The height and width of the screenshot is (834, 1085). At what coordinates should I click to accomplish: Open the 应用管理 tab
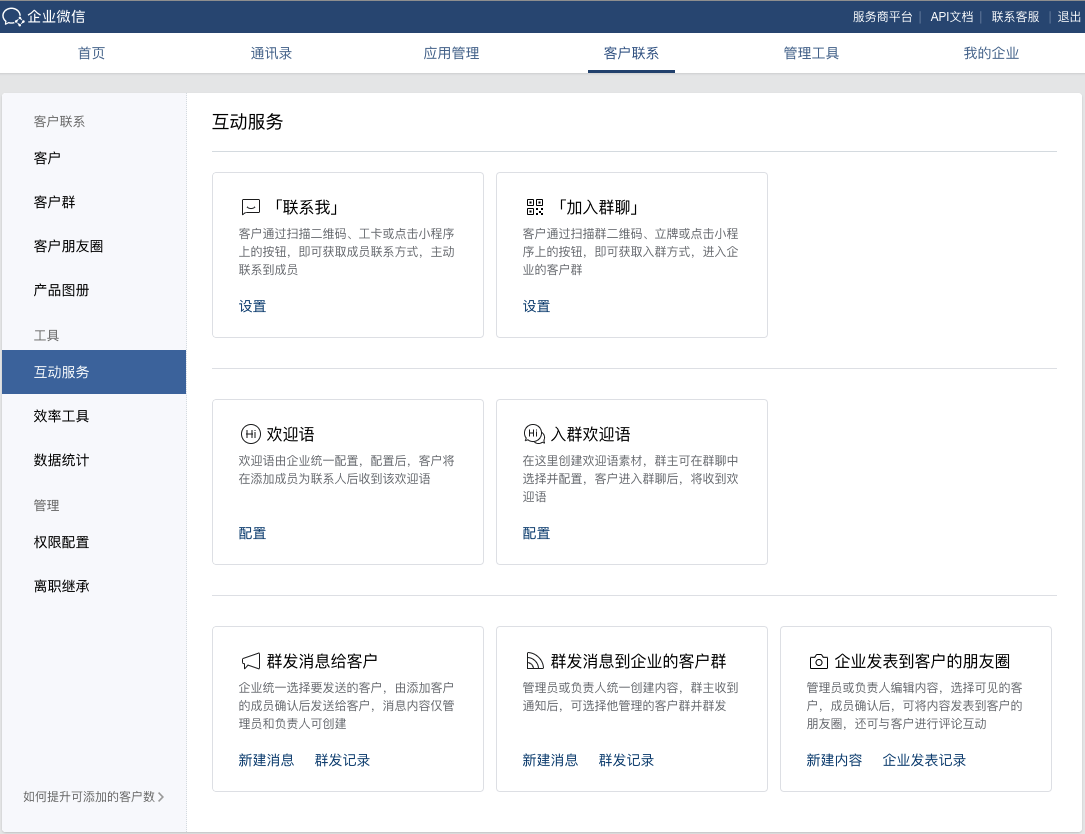tap(451, 53)
